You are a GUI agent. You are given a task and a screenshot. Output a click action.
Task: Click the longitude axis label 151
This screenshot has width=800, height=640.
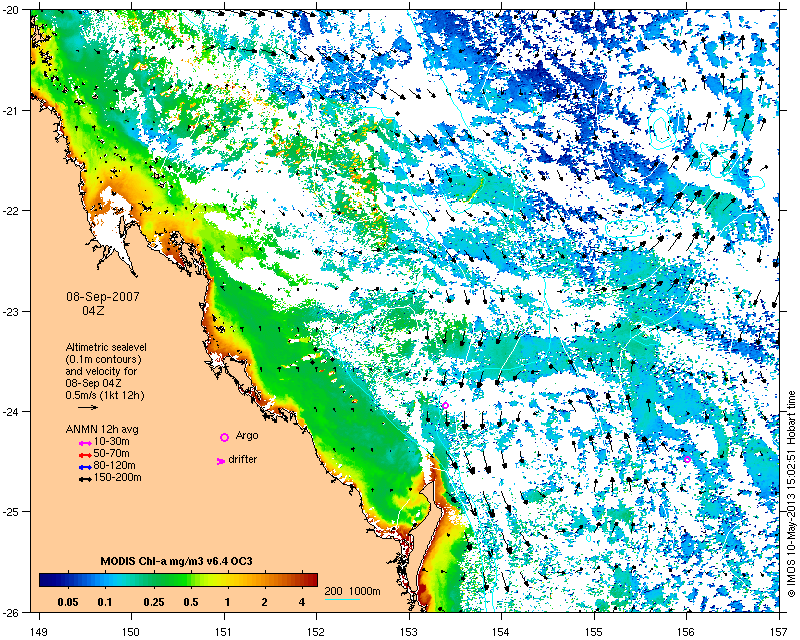(224, 631)
